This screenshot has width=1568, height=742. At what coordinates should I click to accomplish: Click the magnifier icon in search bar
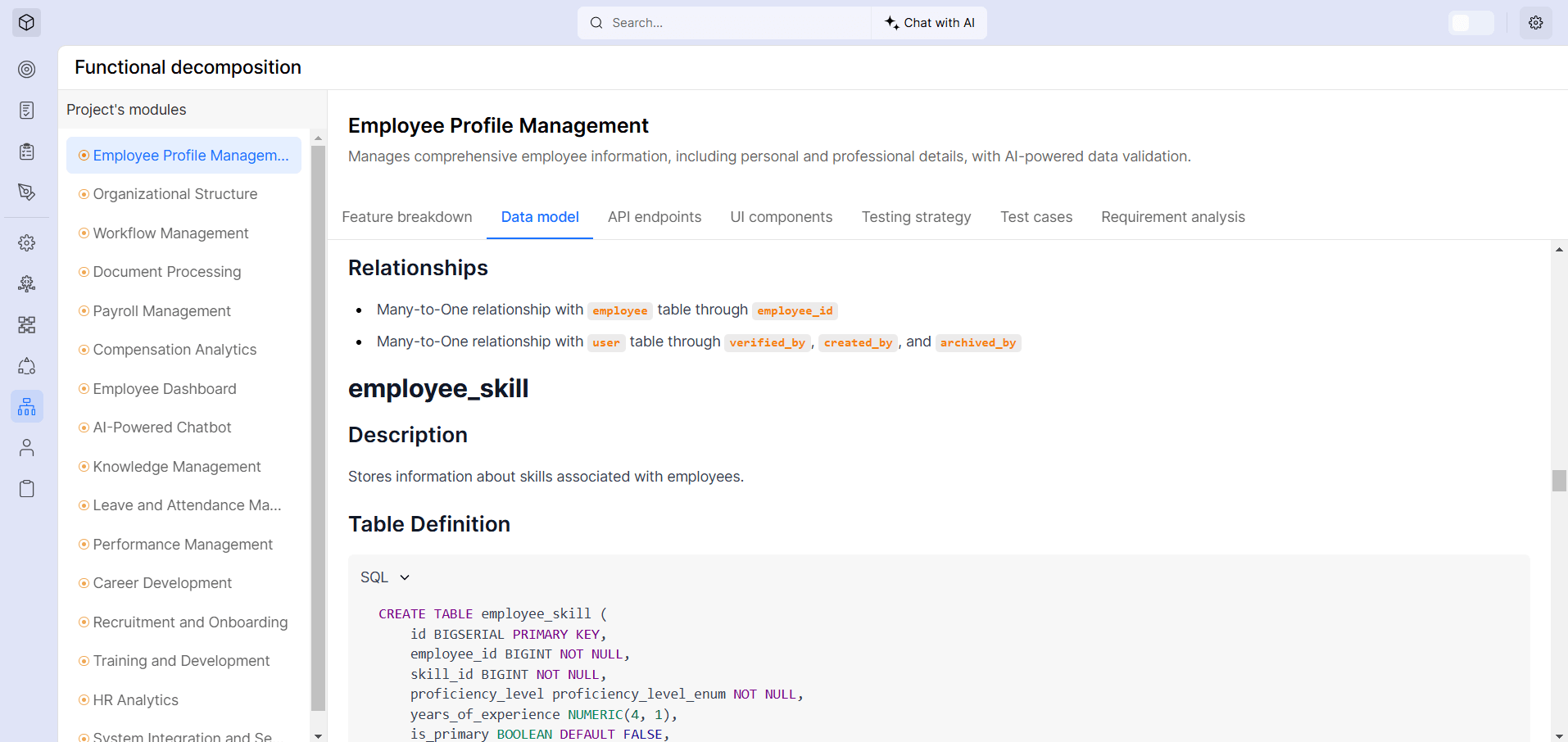[596, 23]
